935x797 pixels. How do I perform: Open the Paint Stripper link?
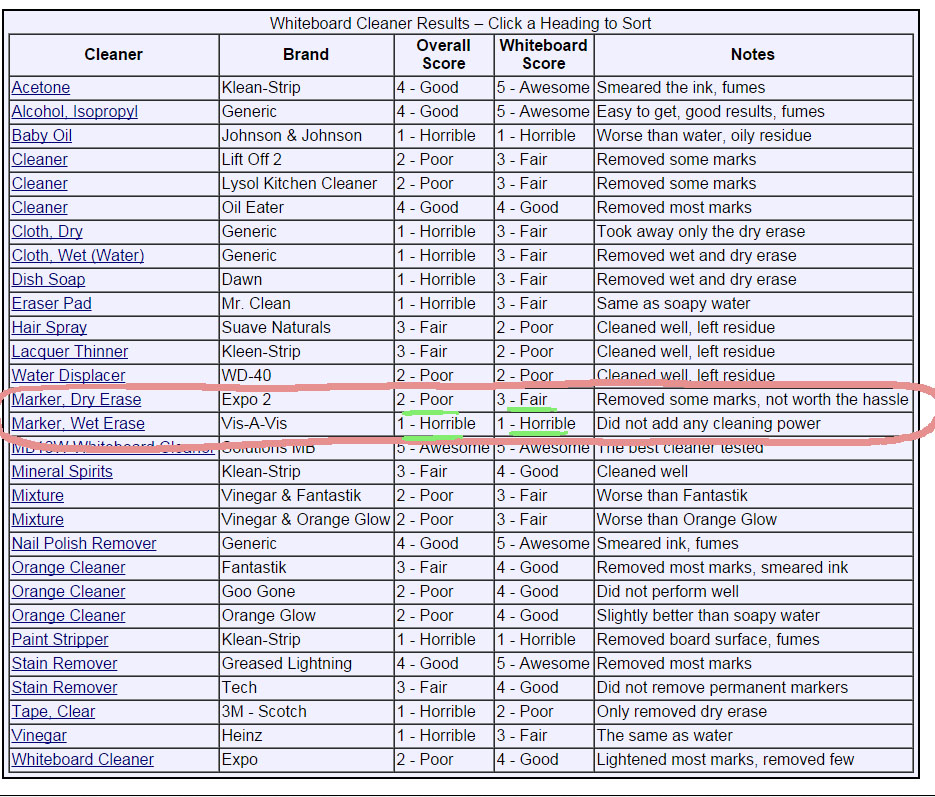click(60, 639)
